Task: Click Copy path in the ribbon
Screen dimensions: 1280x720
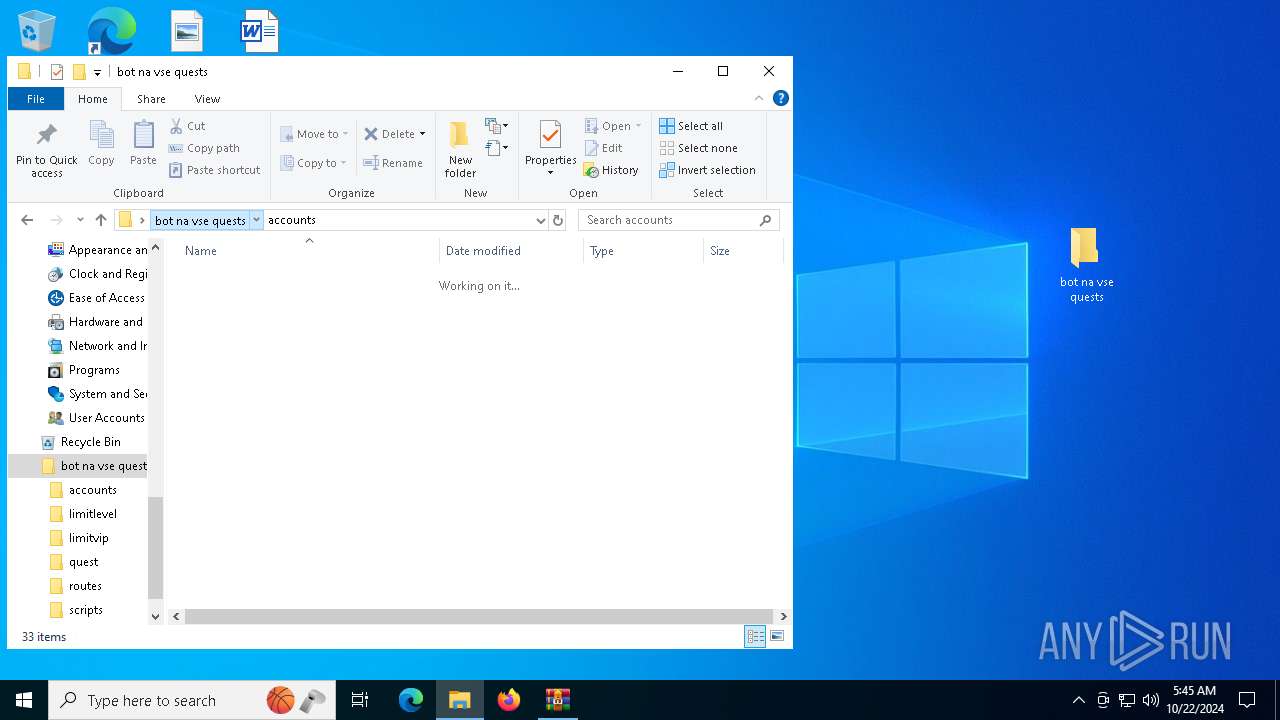Action: point(205,148)
